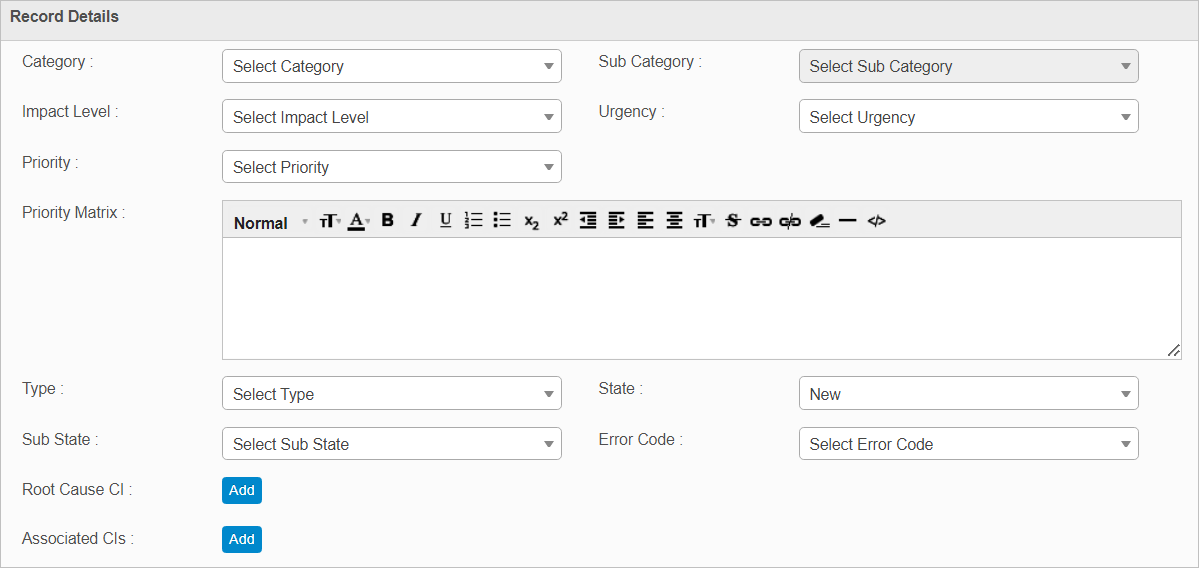Open the Select Urgency dropdown
This screenshot has width=1199, height=568.
tap(968, 117)
